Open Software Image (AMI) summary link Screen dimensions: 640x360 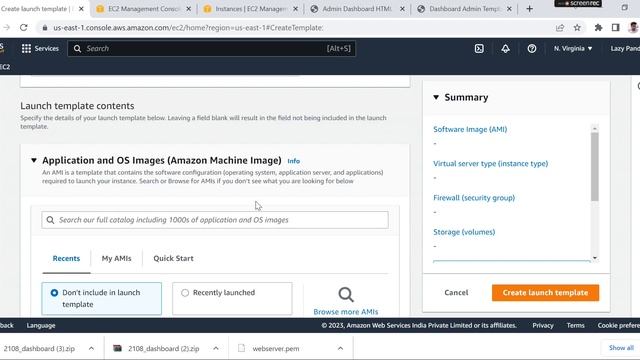tap(470, 129)
